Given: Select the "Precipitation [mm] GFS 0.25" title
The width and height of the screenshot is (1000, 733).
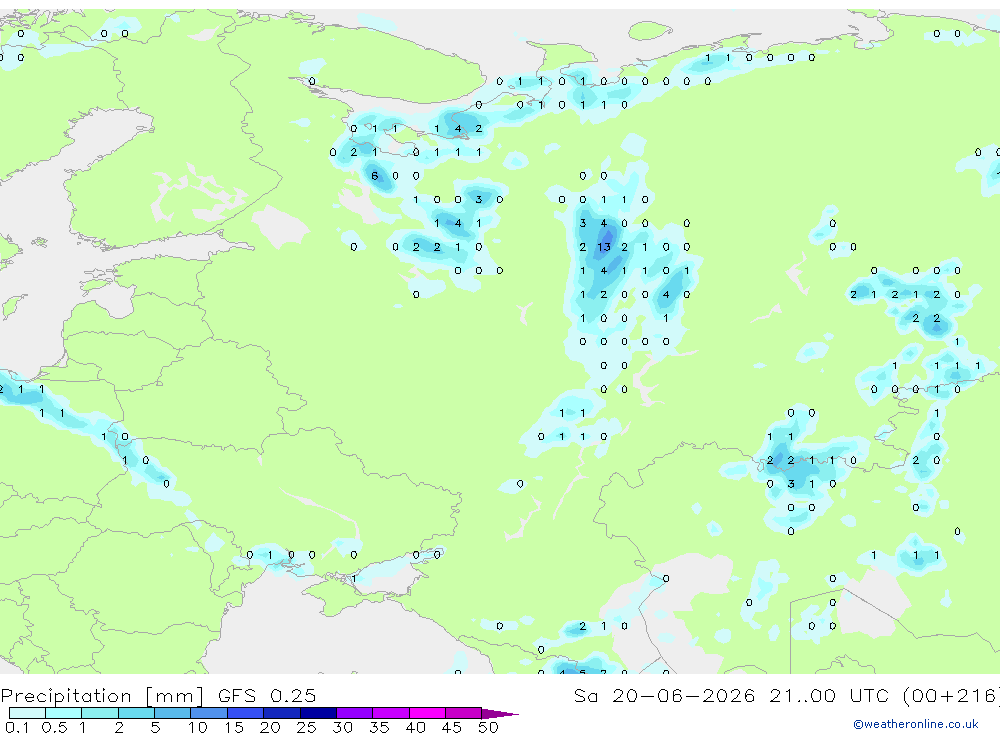Looking at the screenshot, I should pos(158,696).
